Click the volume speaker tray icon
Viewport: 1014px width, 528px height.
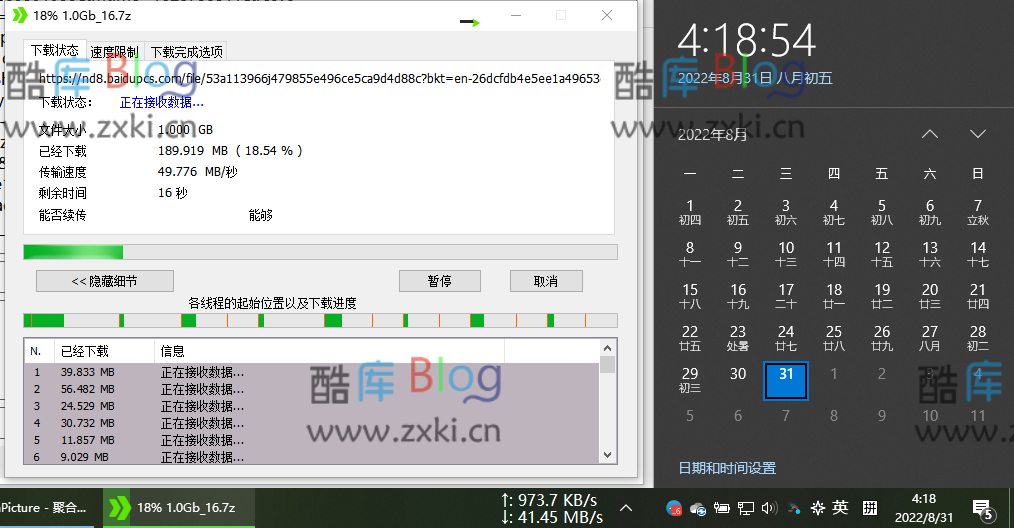(769, 508)
